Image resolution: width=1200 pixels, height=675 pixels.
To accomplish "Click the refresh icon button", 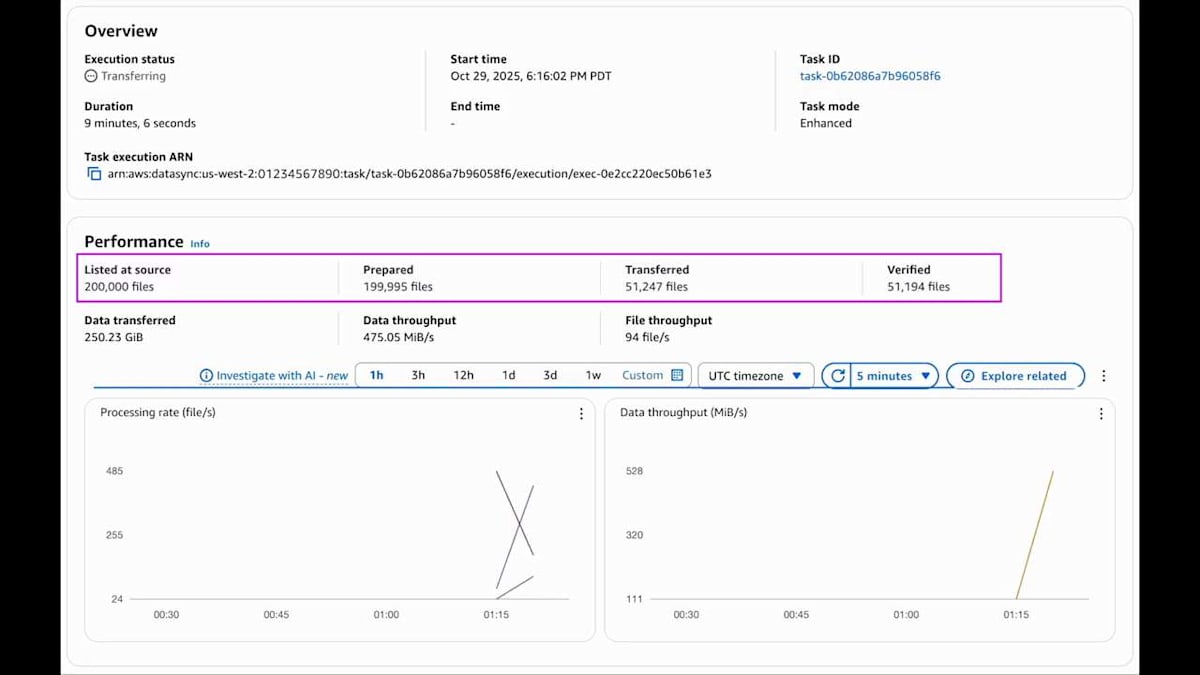I will point(837,376).
